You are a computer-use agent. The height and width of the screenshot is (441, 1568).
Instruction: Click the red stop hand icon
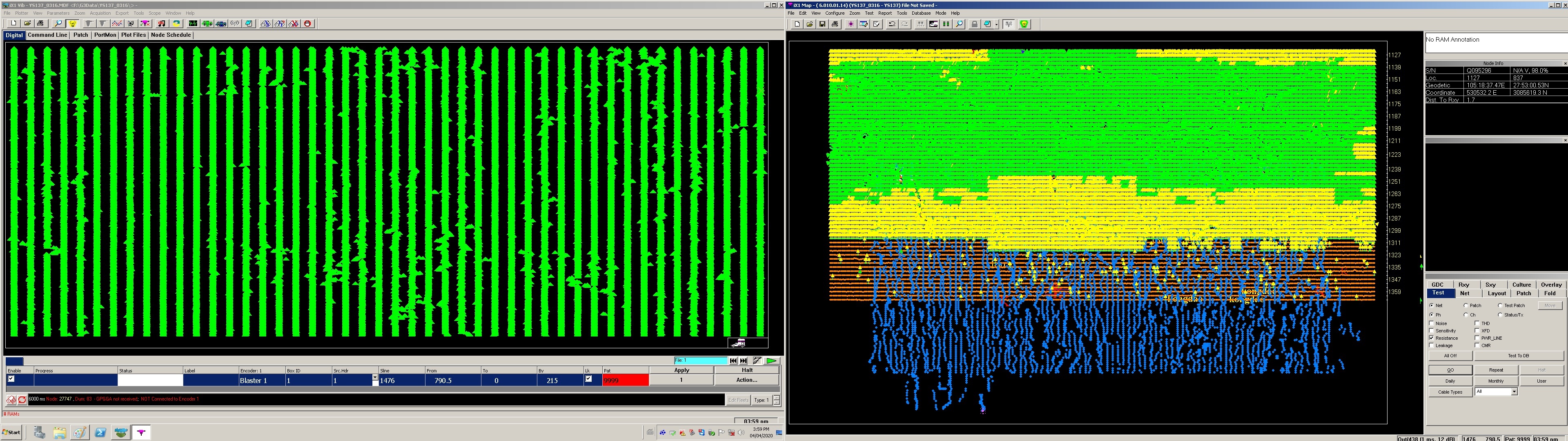click(308, 24)
